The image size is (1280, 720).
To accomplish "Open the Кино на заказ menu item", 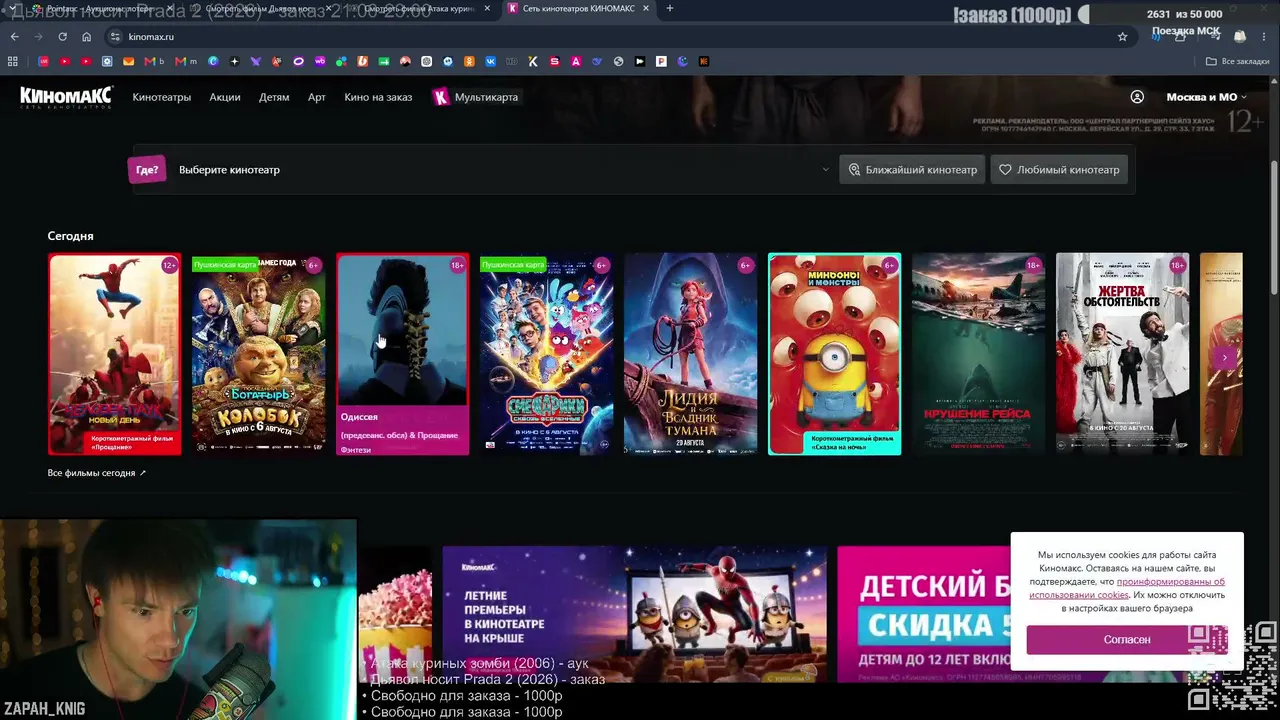I will [x=378, y=97].
